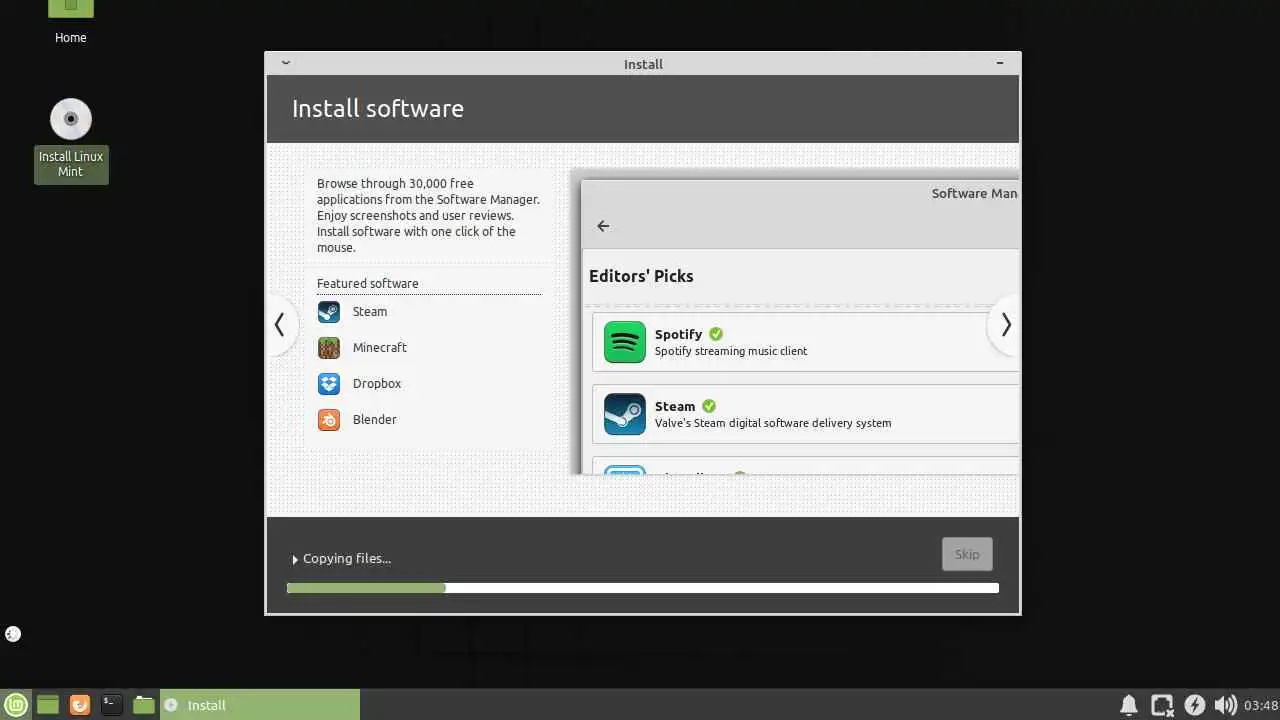Click the 'Steam' featured software label

coord(370,312)
